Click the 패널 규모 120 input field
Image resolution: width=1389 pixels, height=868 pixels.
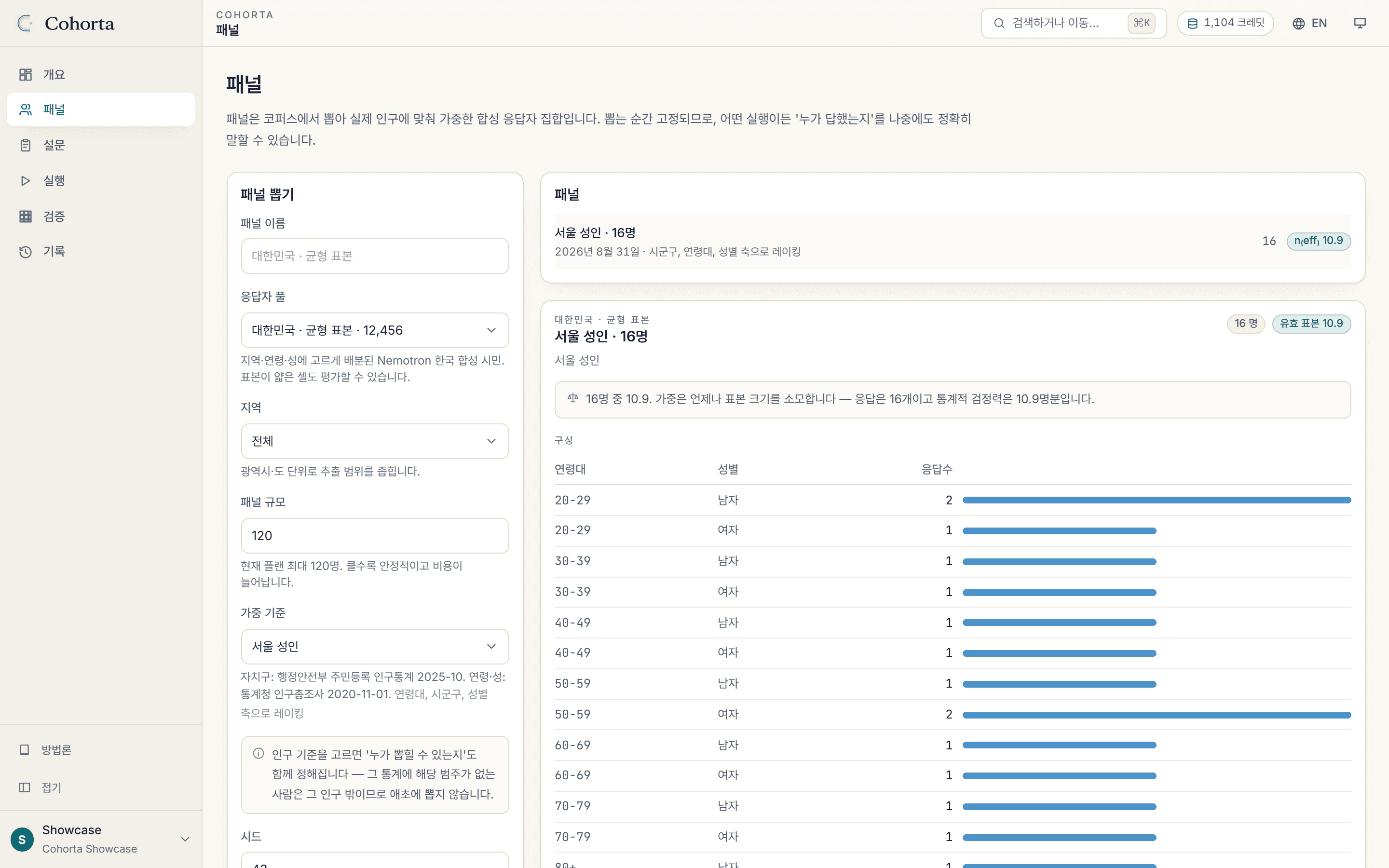375,536
